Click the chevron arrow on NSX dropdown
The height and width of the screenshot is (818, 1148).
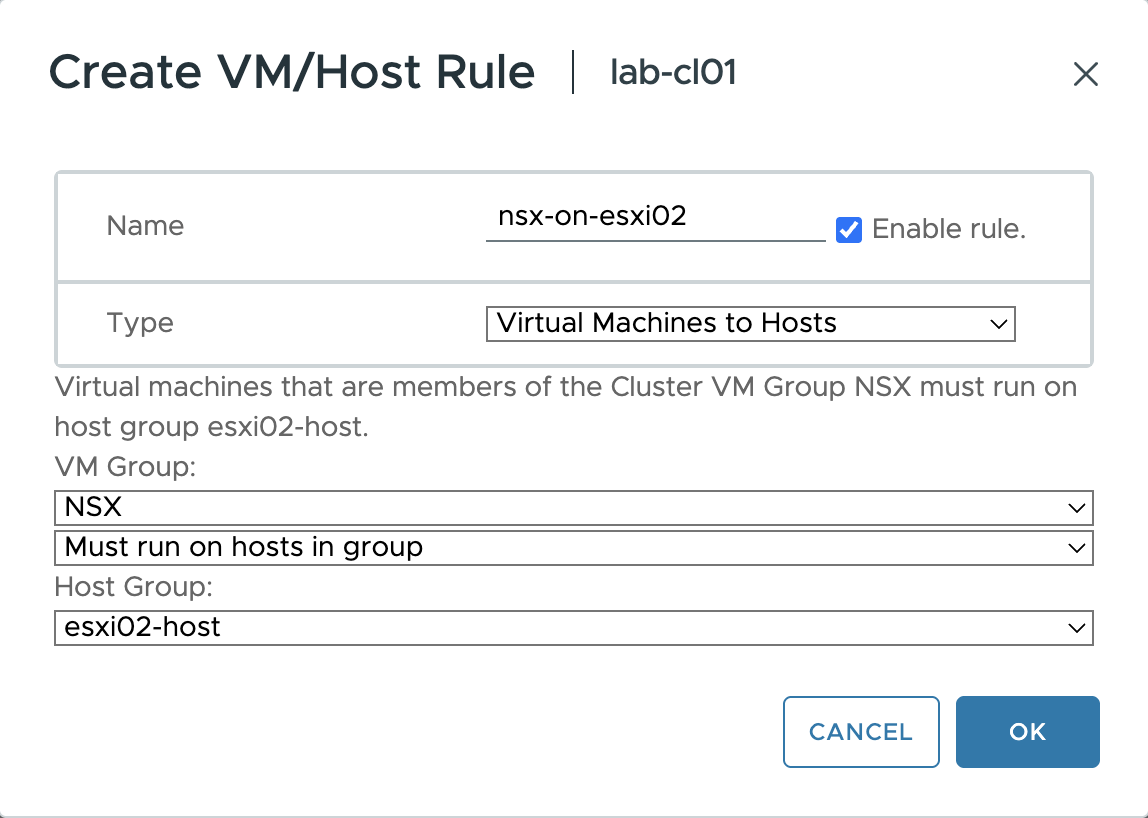pyautogui.click(x=1076, y=508)
